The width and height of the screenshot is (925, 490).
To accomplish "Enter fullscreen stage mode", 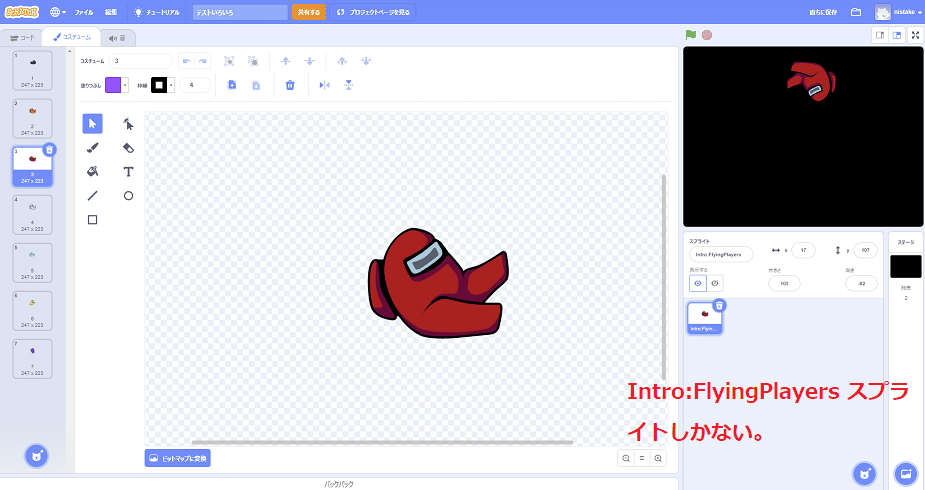I will coord(916,35).
